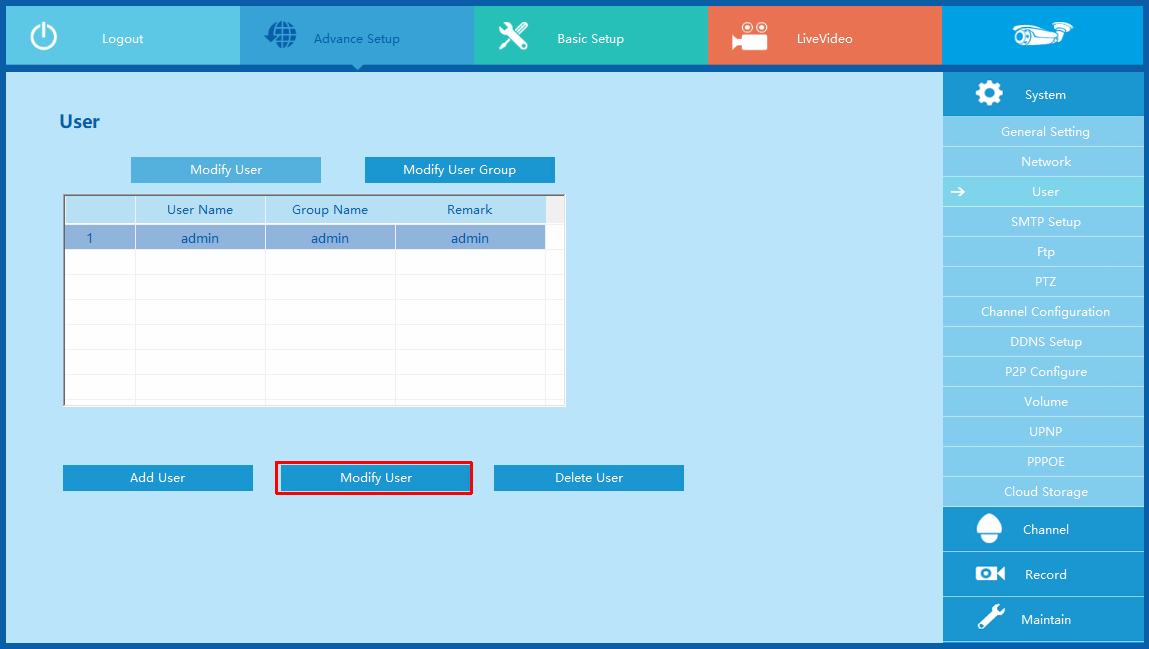Viewport: 1149px width, 649px height.
Task: Select User in the sidebar menu
Action: (1043, 192)
